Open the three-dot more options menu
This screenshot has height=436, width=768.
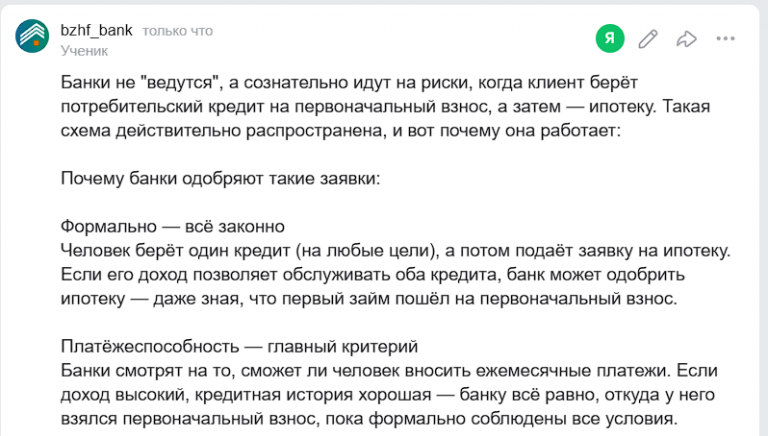coord(726,39)
